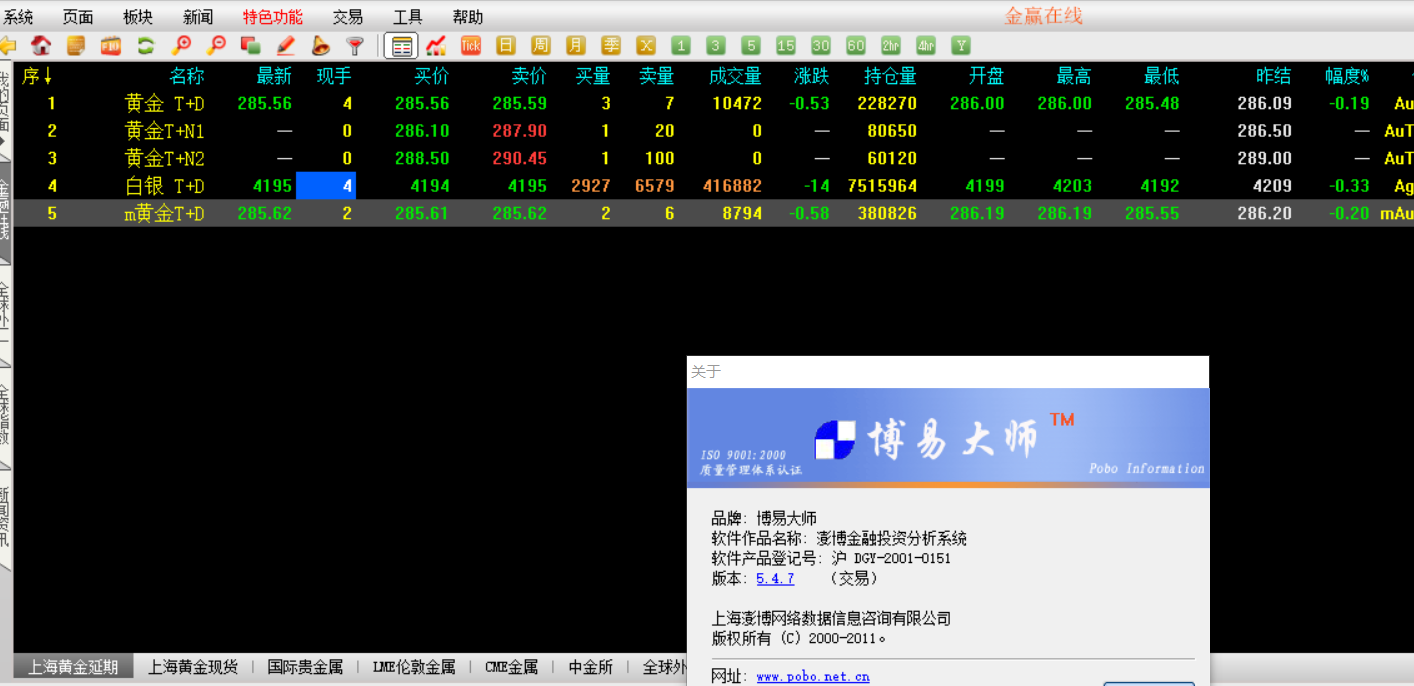The width and height of the screenshot is (1414, 686).
Task: Click the zoom out magnifier icon
Action: tap(216, 45)
